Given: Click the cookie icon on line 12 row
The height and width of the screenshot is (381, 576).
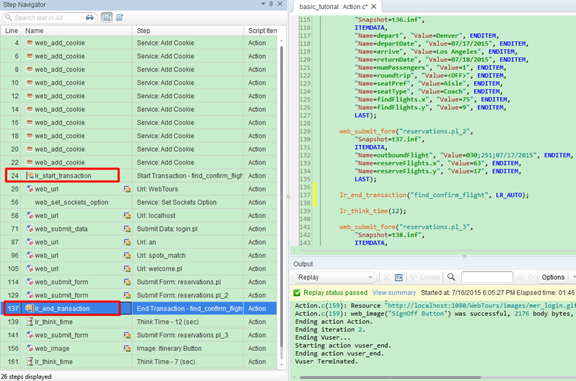Looking at the screenshot, I should coord(29,96).
